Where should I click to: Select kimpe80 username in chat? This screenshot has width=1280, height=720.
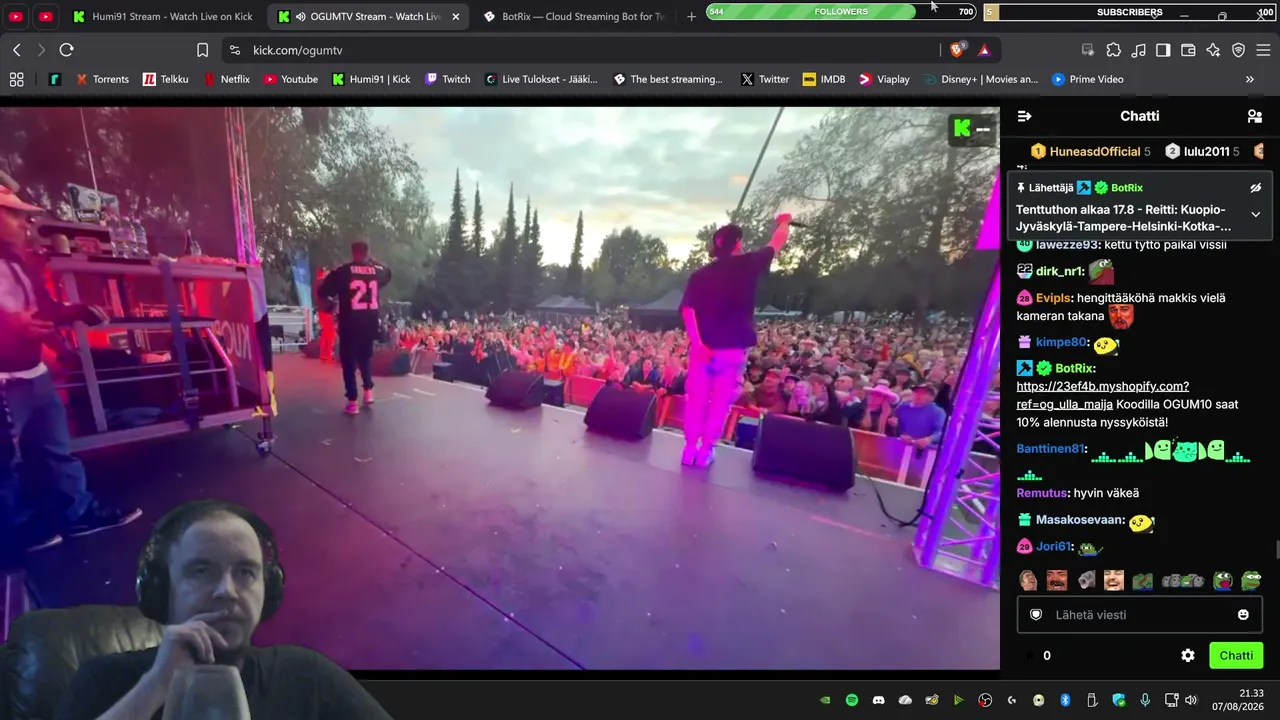1061,342
